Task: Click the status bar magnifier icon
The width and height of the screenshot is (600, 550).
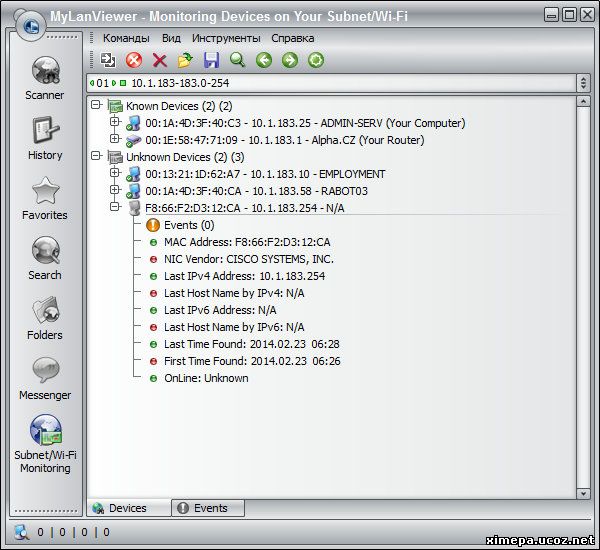Action: pyautogui.click(x=21, y=532)
